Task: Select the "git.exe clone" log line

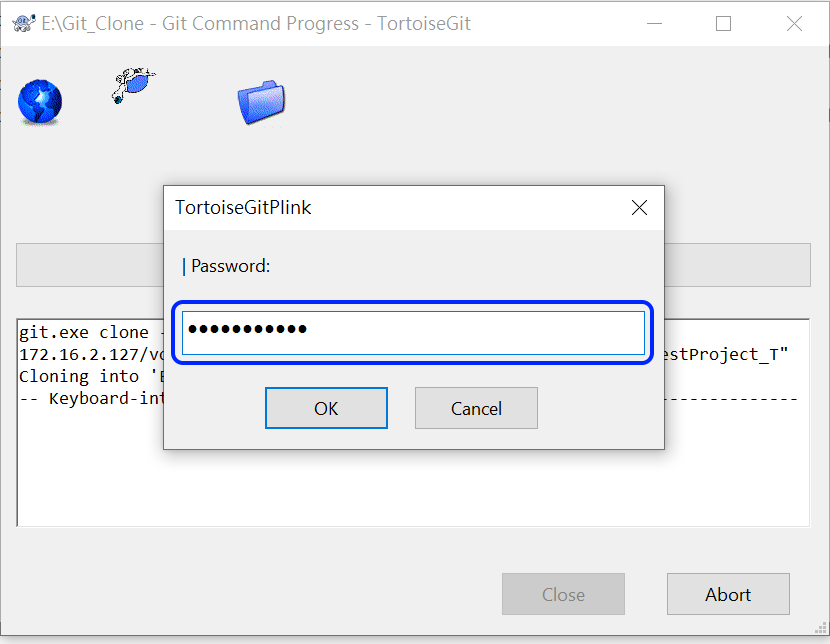Action: point(85,332)
